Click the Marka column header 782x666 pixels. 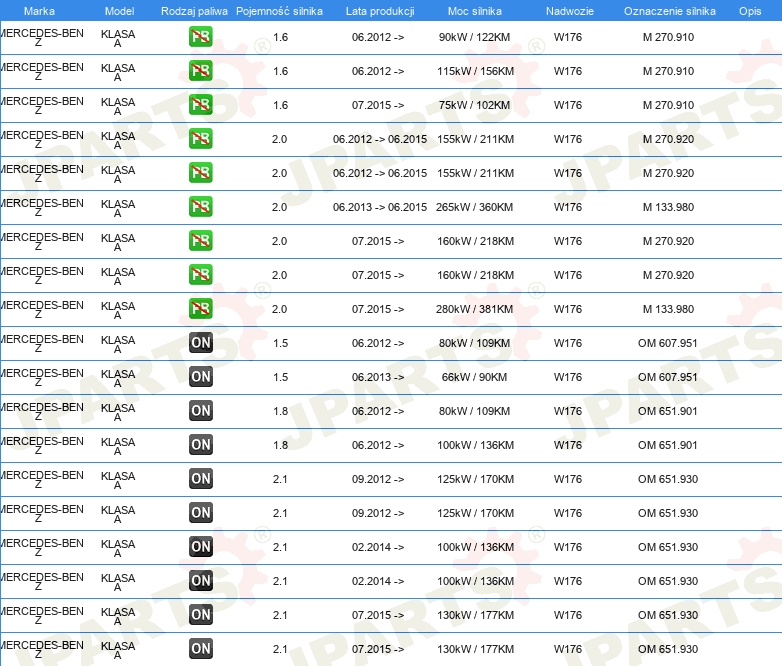pos(39,10)
